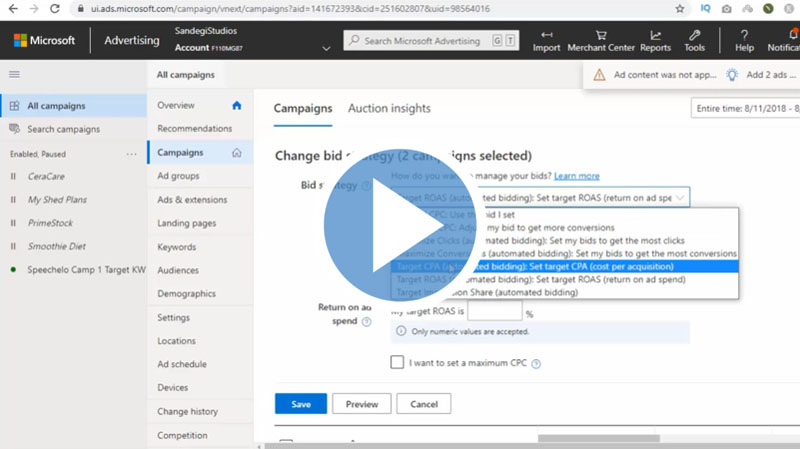The height and width of the screenshot is (449, 800).
Task: Open the Devices page
Action: (x=172, y=388)
